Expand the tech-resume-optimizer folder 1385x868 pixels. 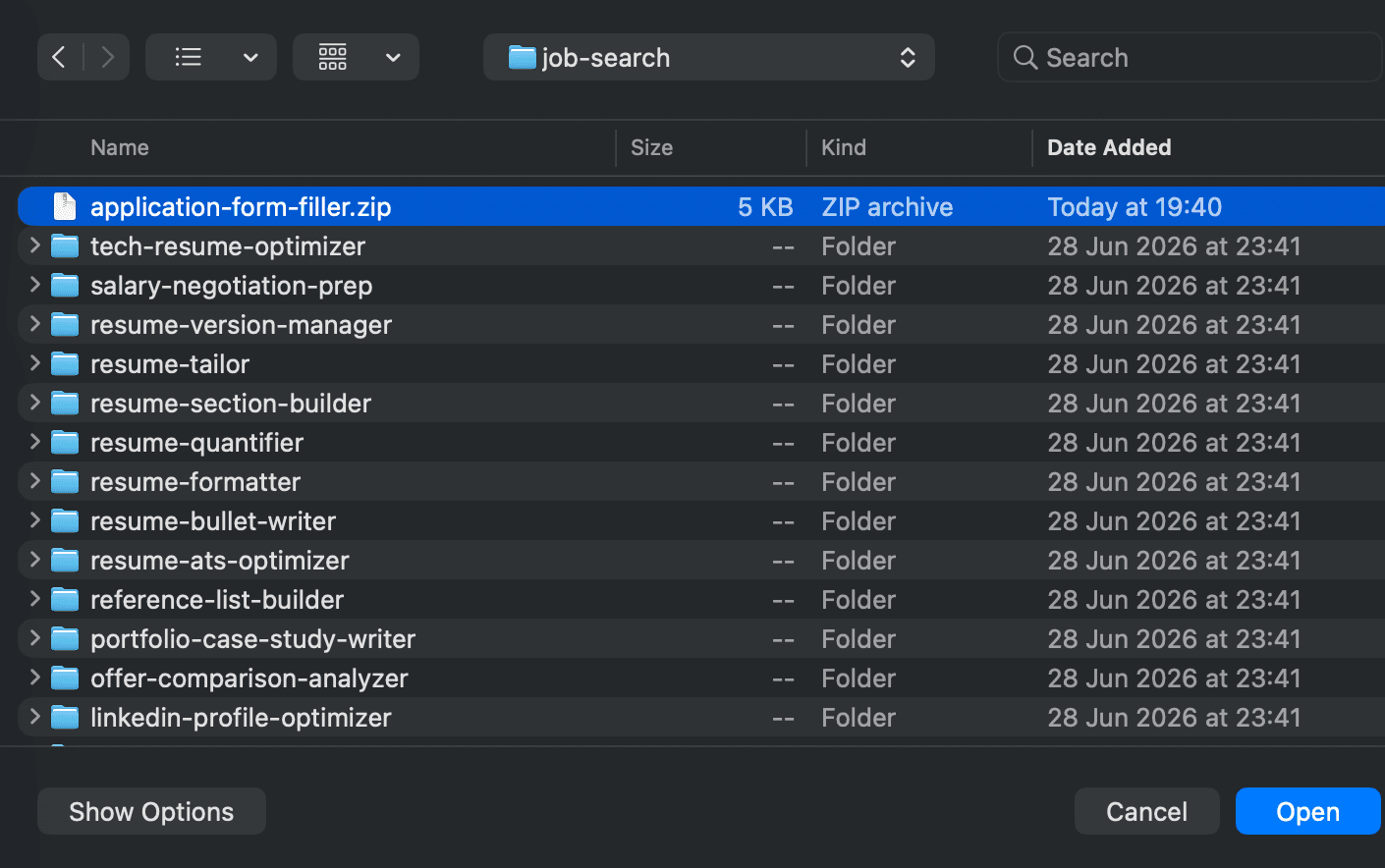coord(34,245)
